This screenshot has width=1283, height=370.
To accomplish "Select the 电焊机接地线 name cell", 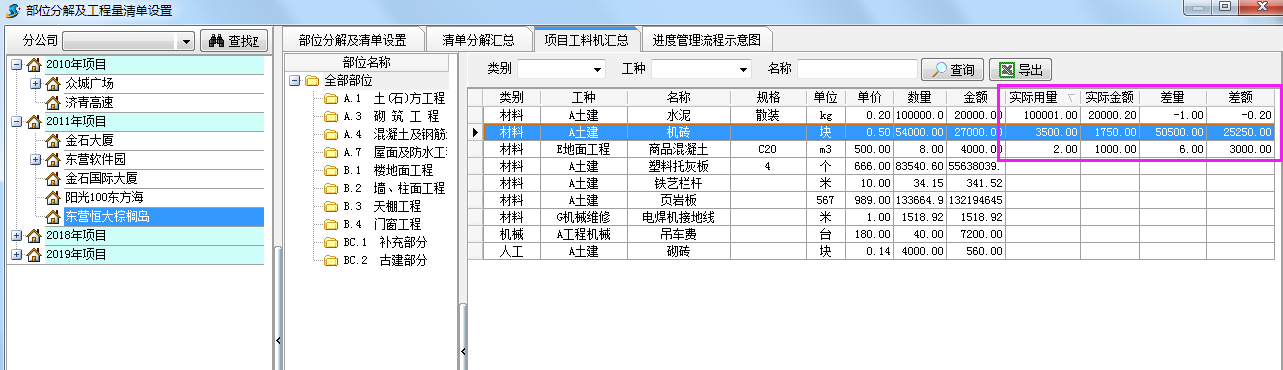I will coord(678,217).
